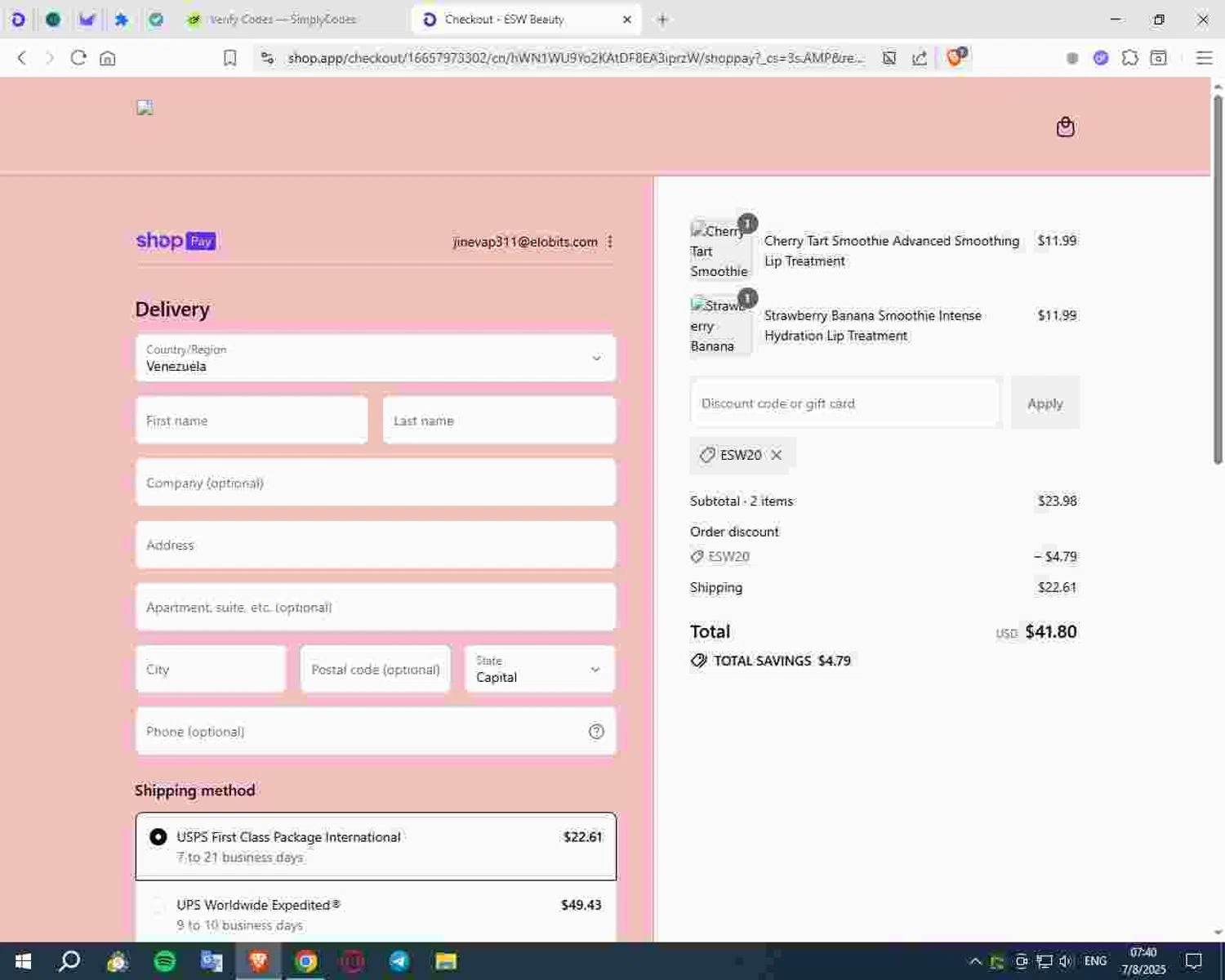Open a new browser tab
This screenshot has width=1225, height=980.
(662, 19)
